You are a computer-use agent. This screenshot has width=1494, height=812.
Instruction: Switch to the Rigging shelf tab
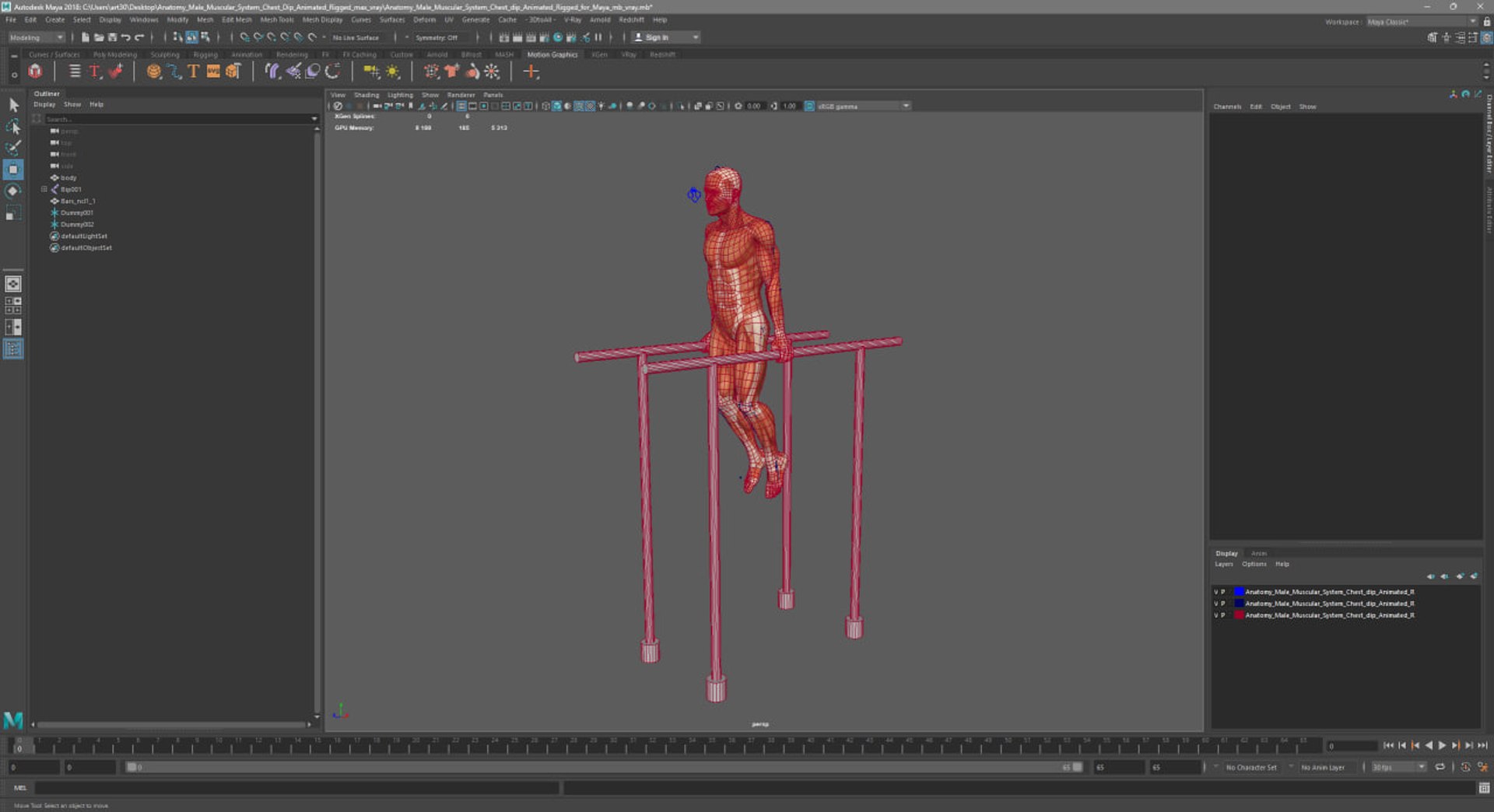205,54
